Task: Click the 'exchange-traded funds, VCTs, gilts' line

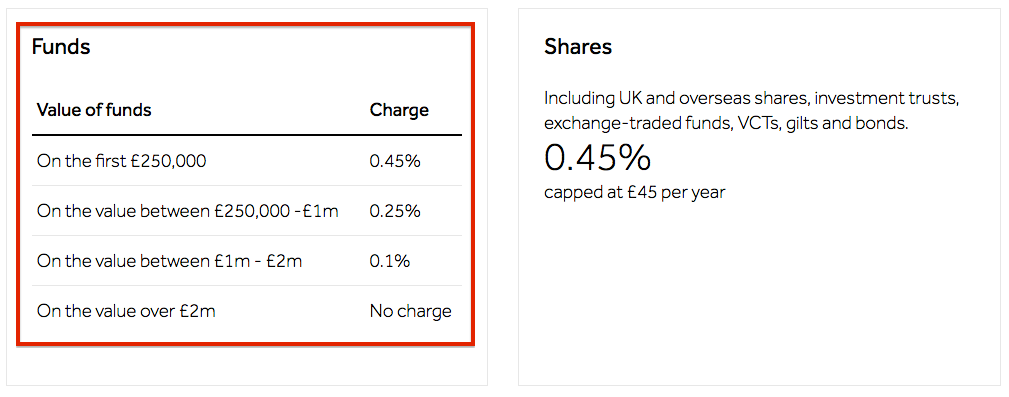Action: (726, 123)
